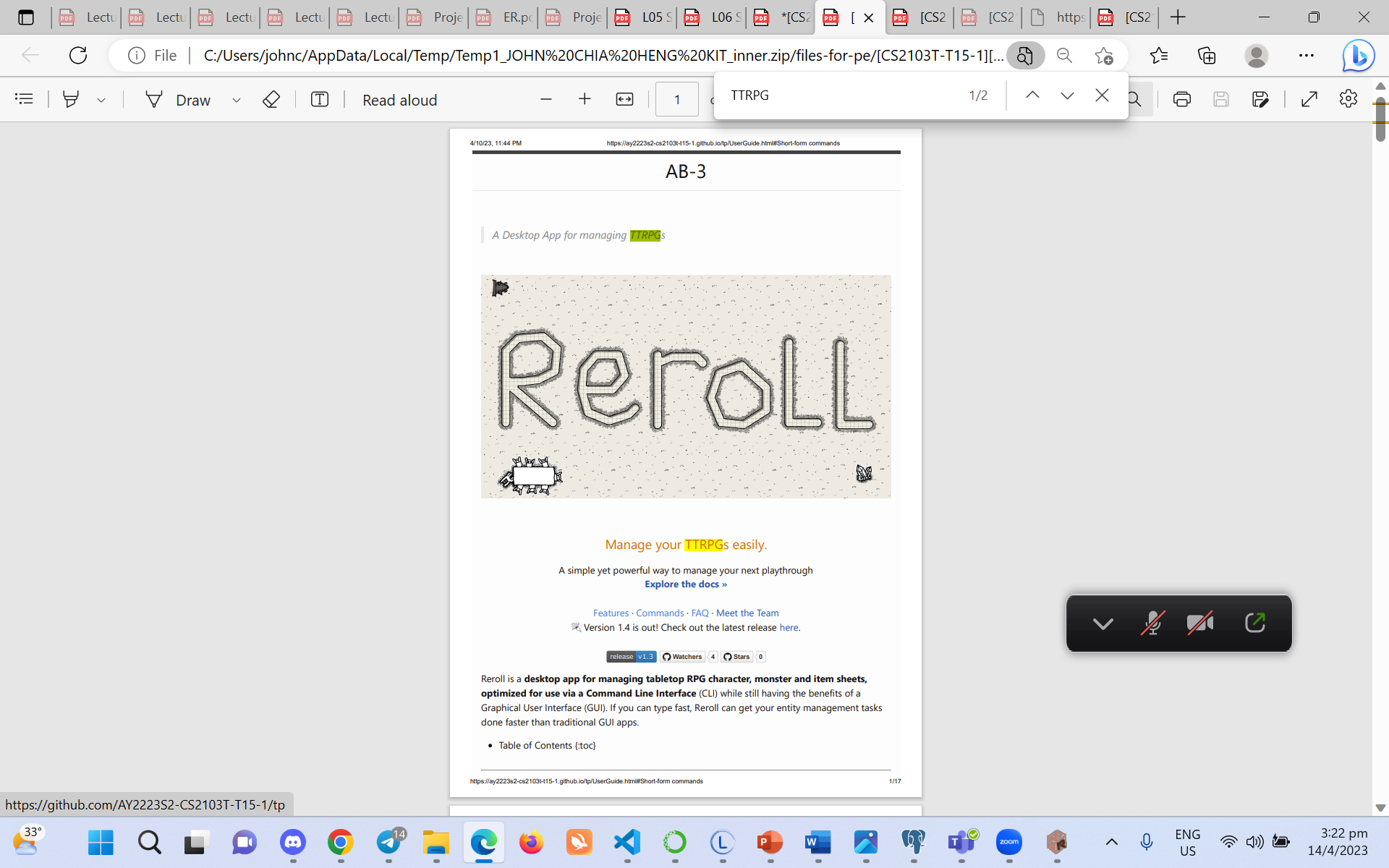Toggle the muted microphone in Zoom overlay
The width and height of the screenshot is (1389, 868).
(1152, 623)
